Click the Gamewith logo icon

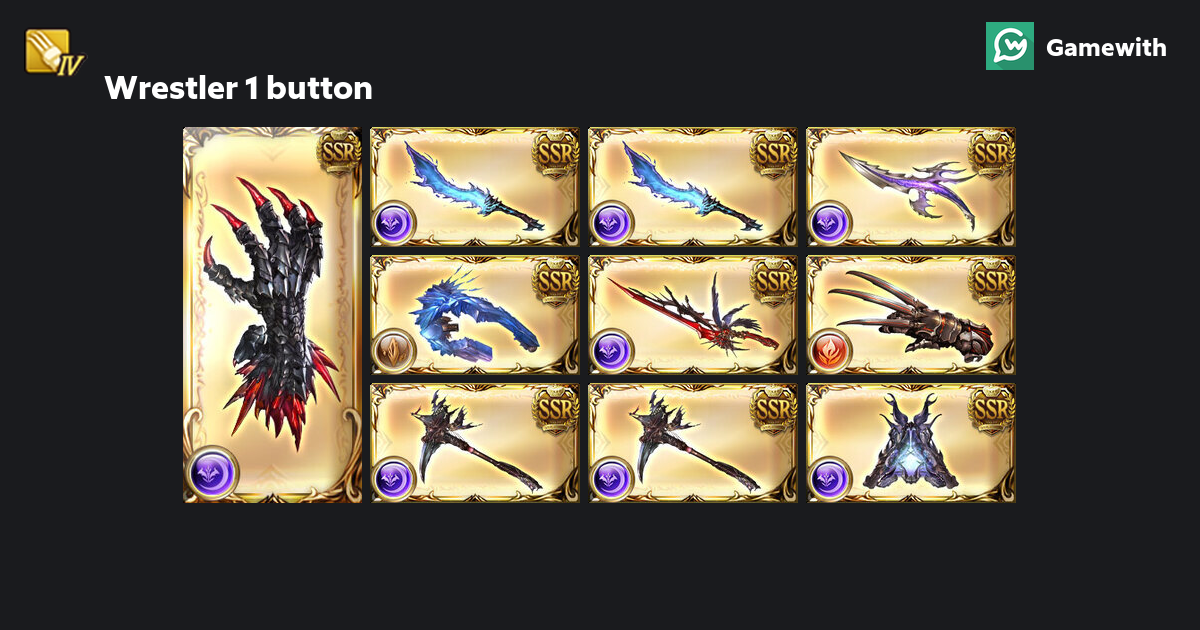click(x=1010, y=46)
